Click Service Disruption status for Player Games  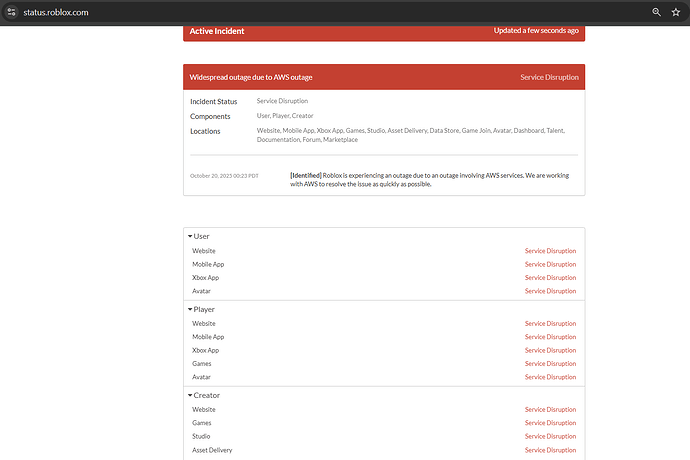pos(550,364)
